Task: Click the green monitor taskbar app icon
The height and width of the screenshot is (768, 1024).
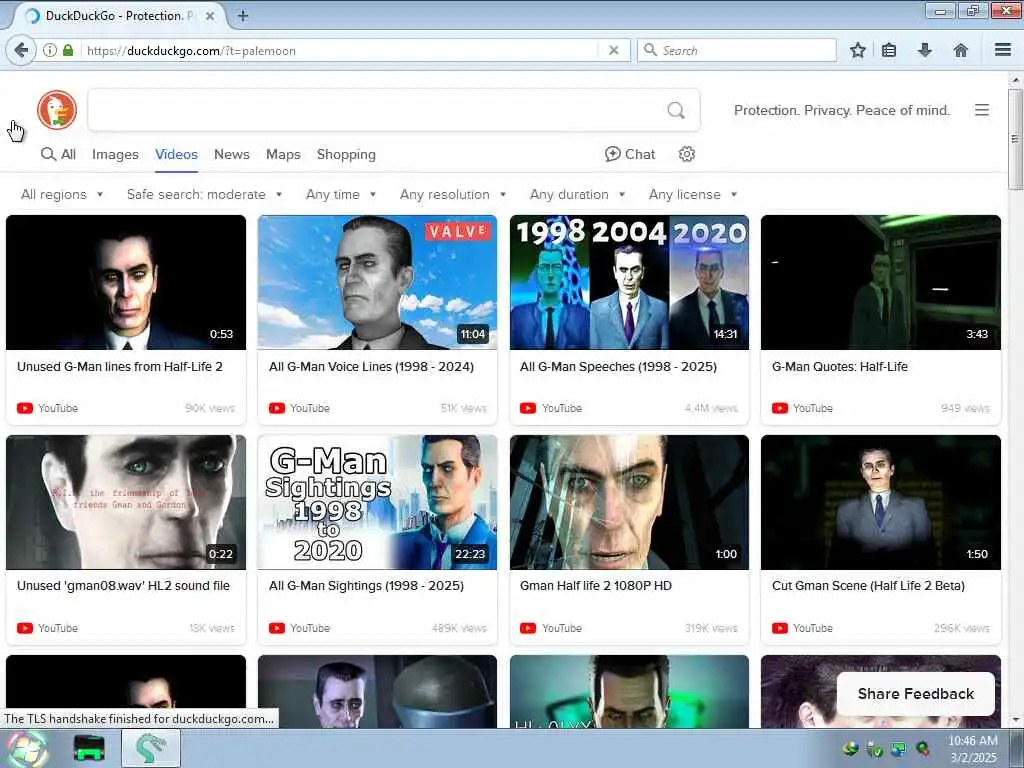Action: (x=89, y=749)
